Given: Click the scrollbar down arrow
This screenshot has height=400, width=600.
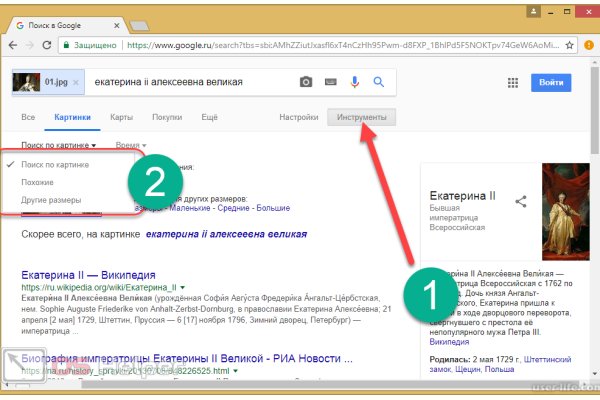Looking at the screenshot, I should [x=594, y=373].
